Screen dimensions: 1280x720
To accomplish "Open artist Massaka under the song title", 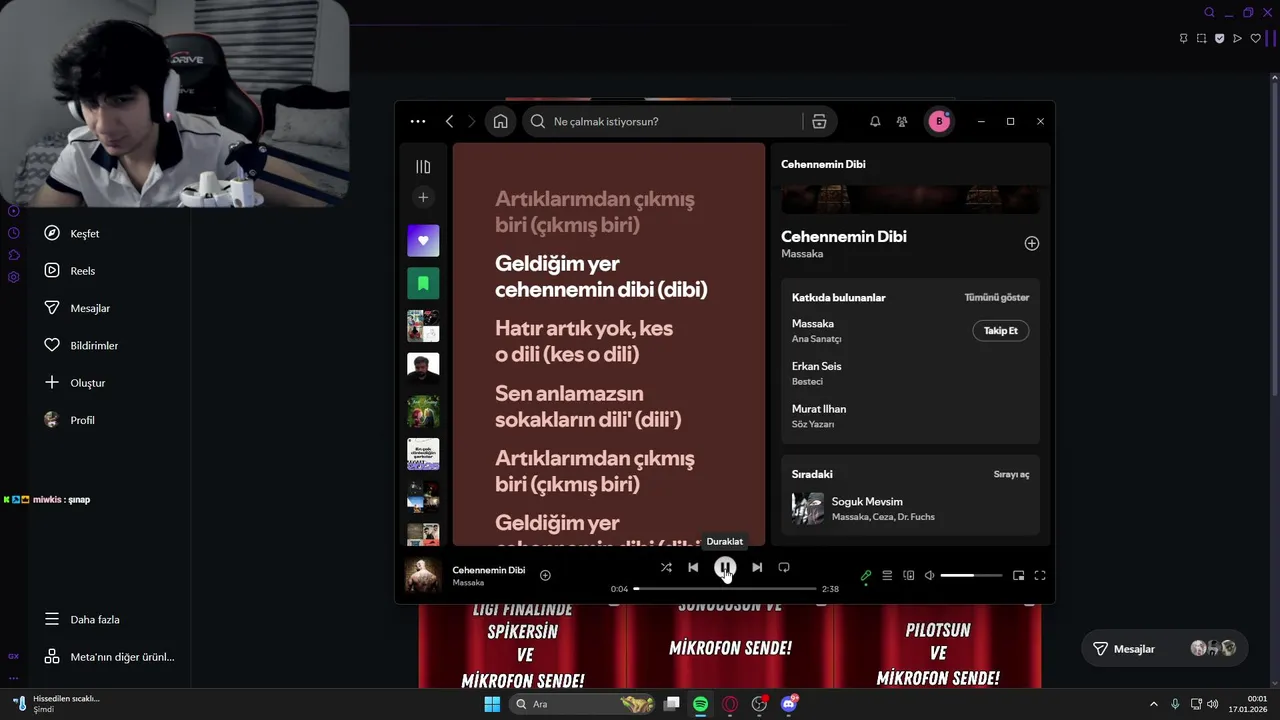I will pyautogui.click(x=802, y=254).
